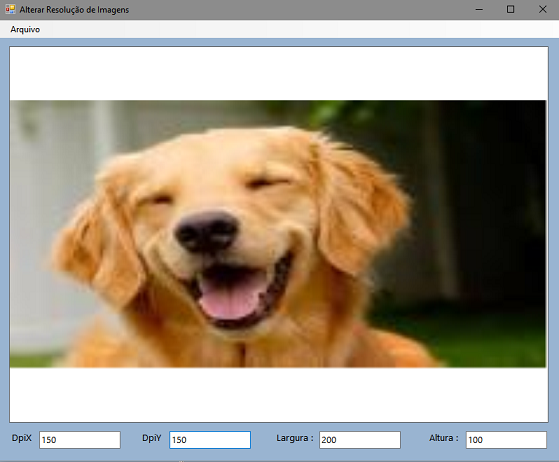Click the blank white area above the photo

[279, 73]
